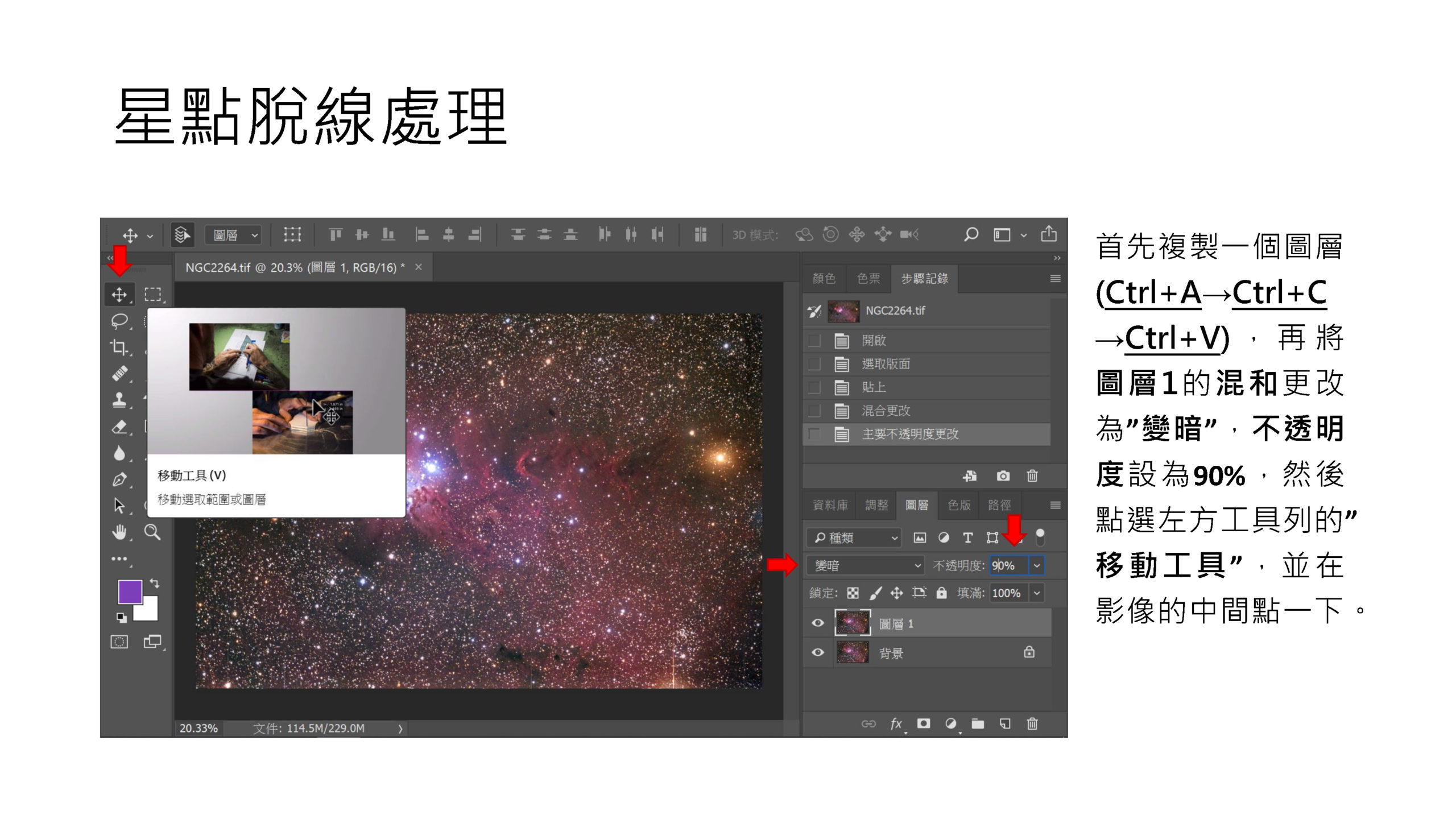1456x819 pixels.
Task: Create a new layer icon
Action: point(1005,723)
